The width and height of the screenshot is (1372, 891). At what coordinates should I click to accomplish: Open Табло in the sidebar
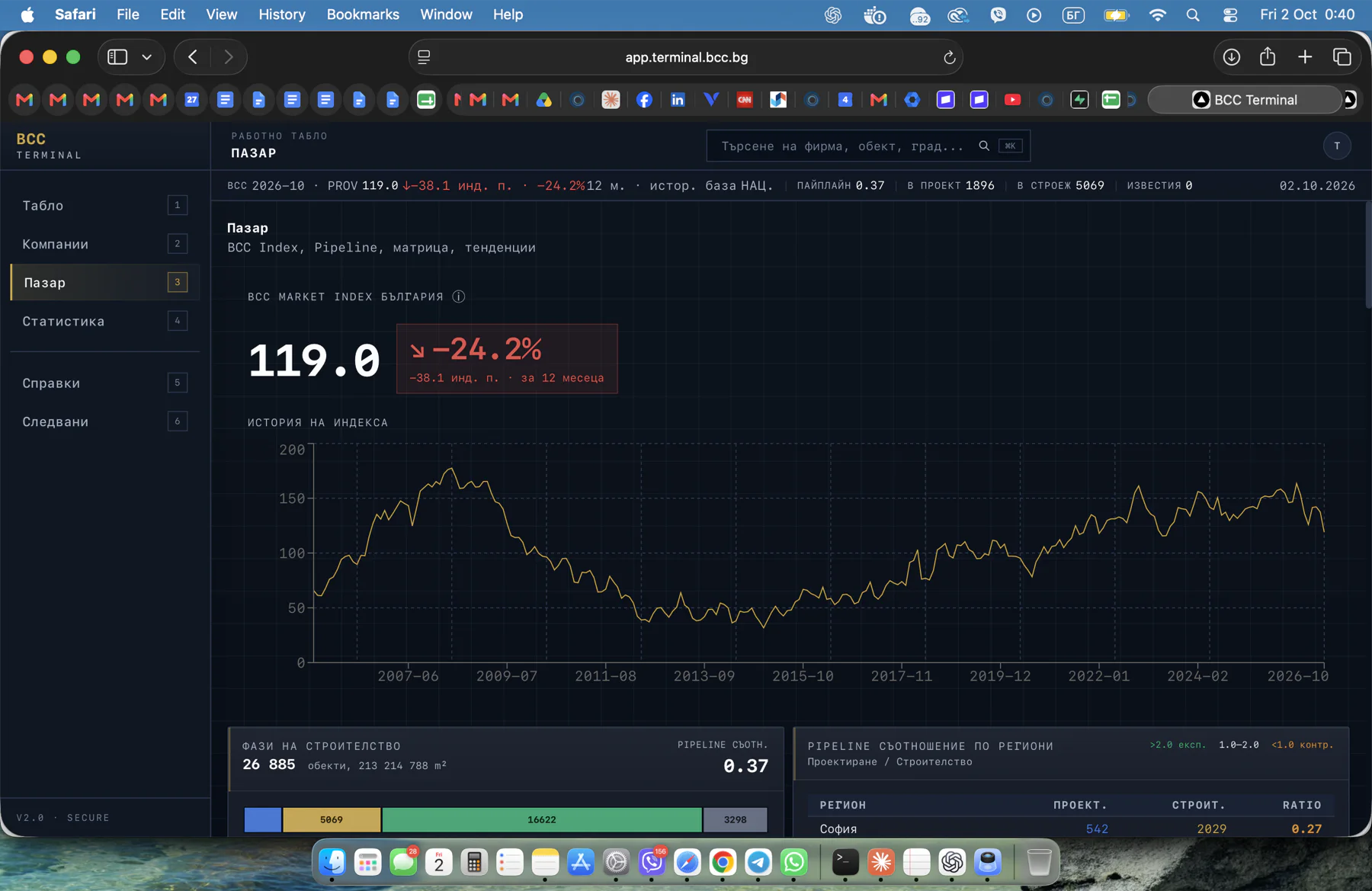(105, 205)
